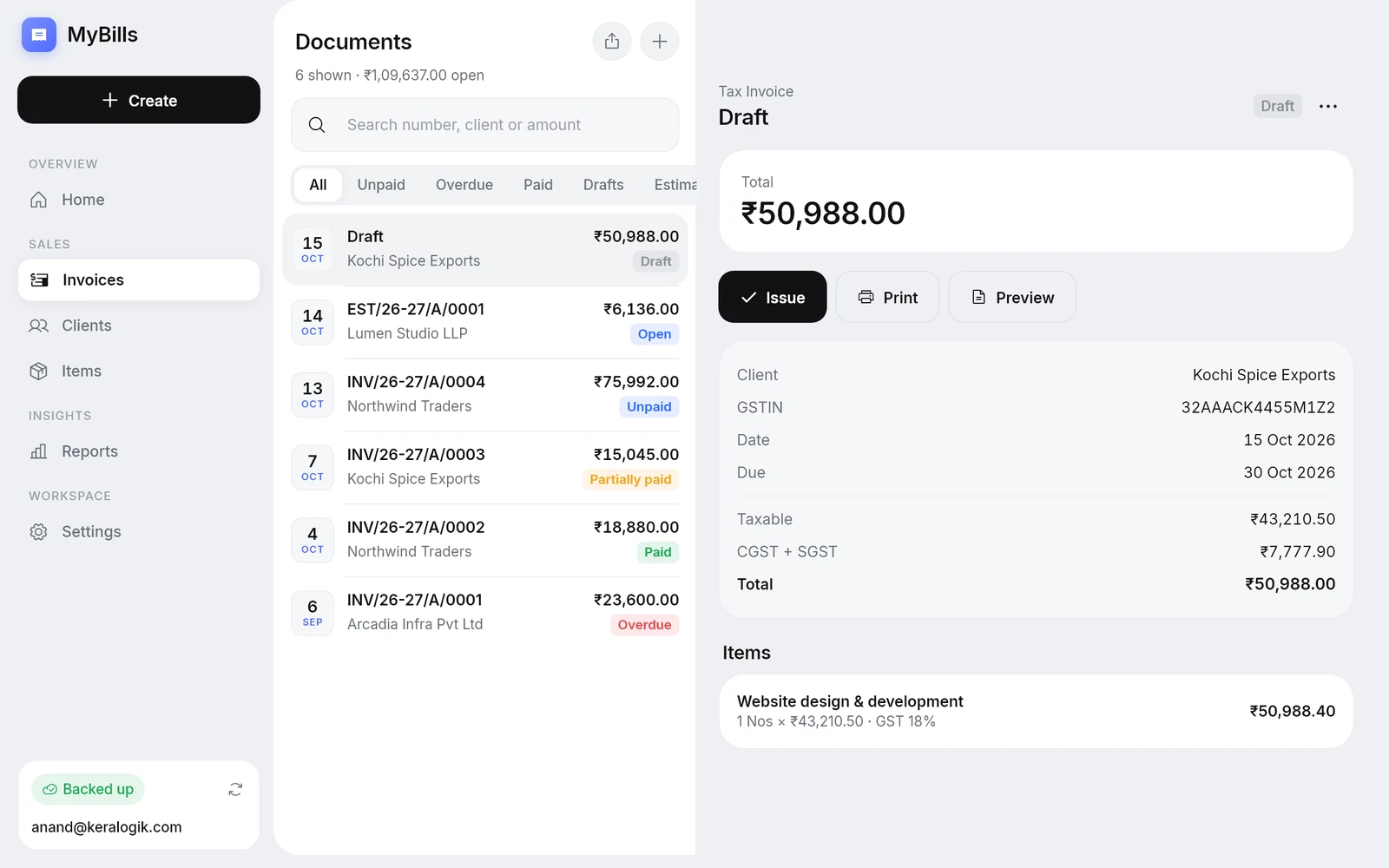Image resolution: width=1389 pixels, height=868 pixels.
Task: Open estimate EST/26-27/A/0001
Action: pos(485,322)
